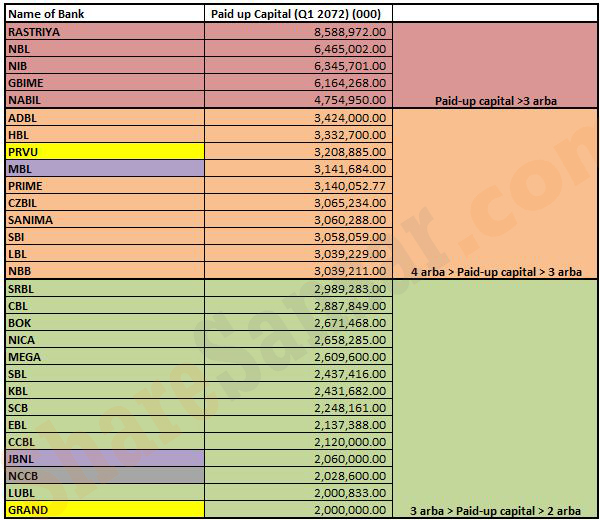Select the NBL row name cell
The image size is (600, 520).
coord(105,49)
